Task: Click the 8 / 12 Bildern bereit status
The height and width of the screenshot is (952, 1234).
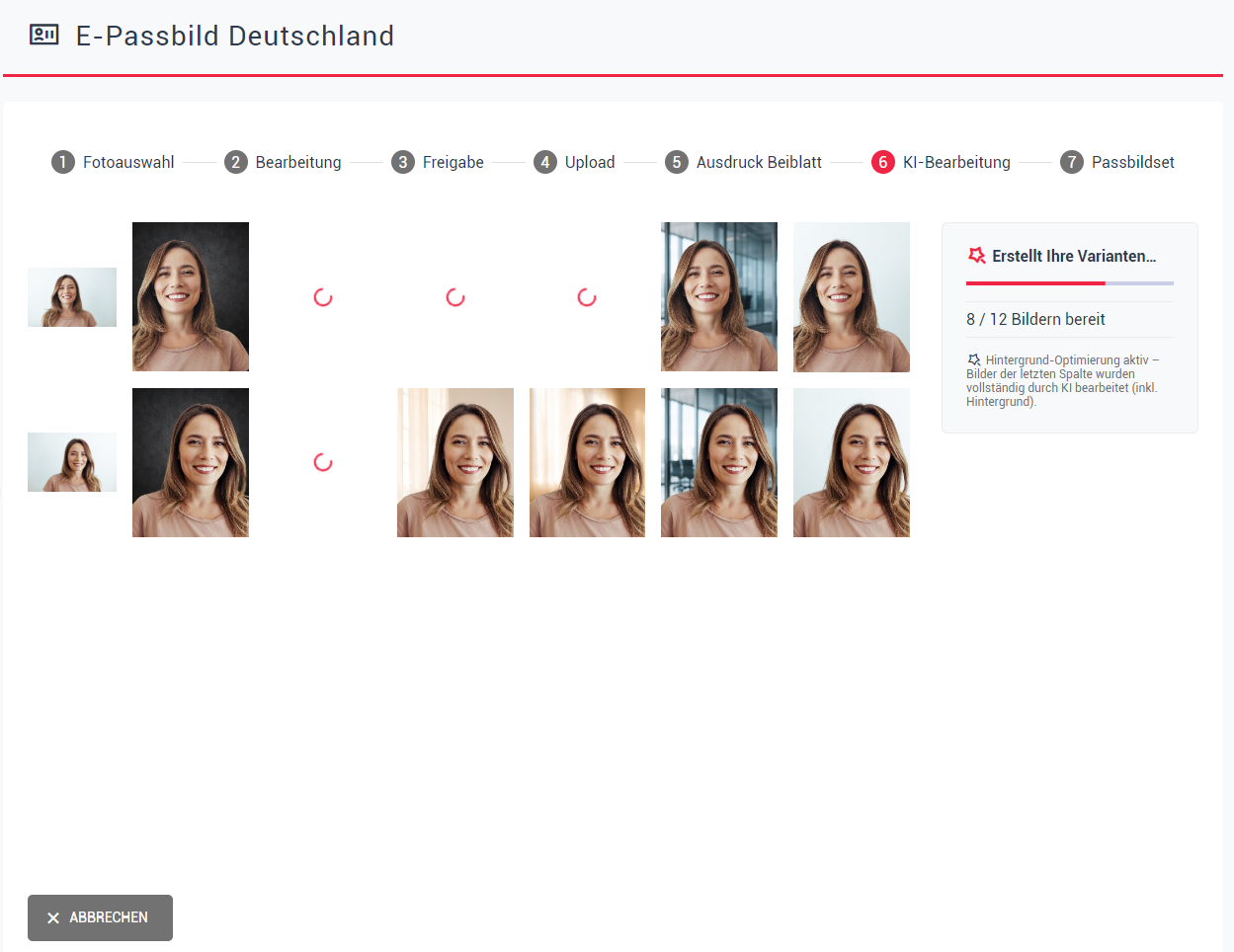Action: [x=1035, y=319]
